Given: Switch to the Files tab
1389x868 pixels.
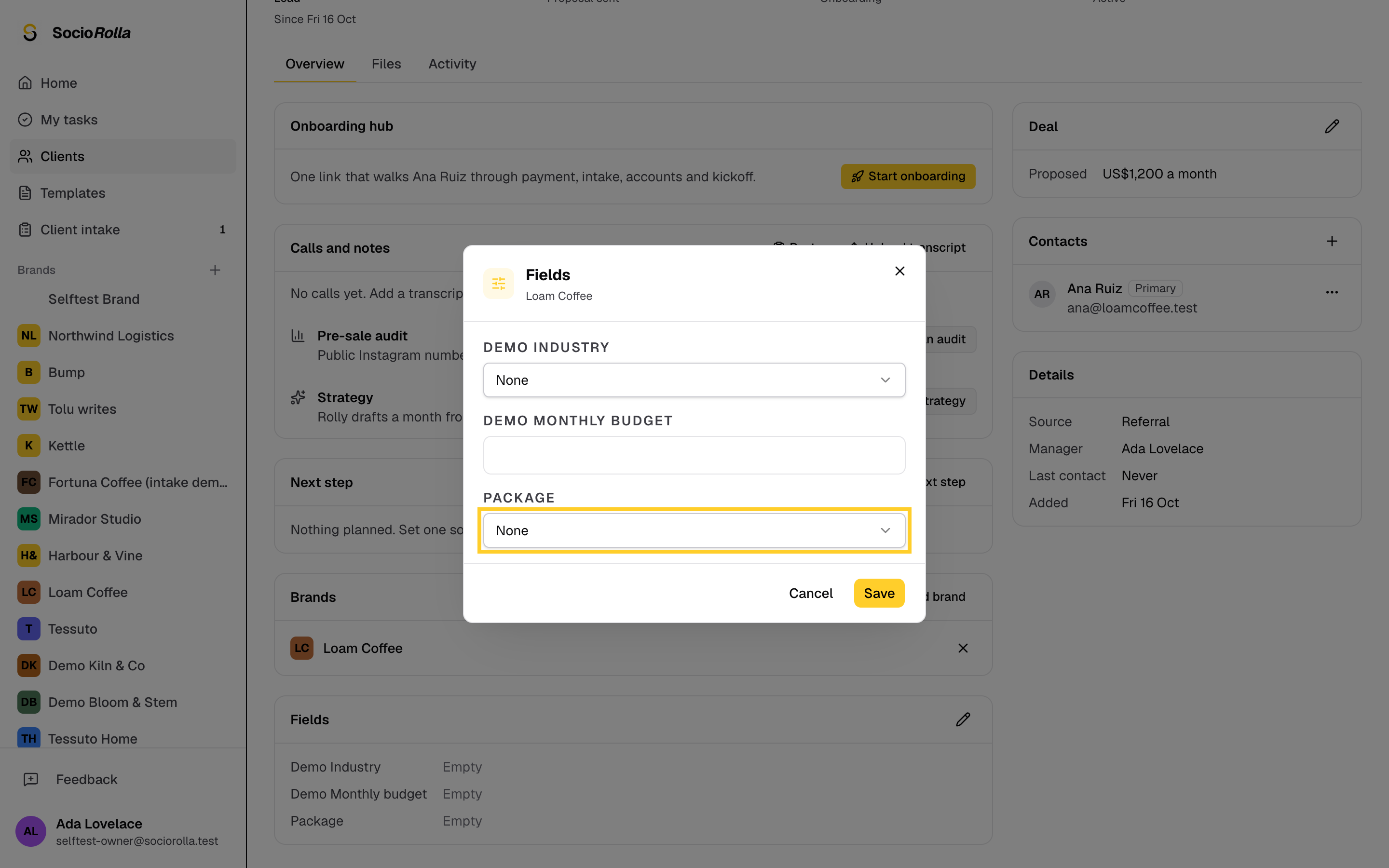Looking at the screenshot, I should pos(386,64).
